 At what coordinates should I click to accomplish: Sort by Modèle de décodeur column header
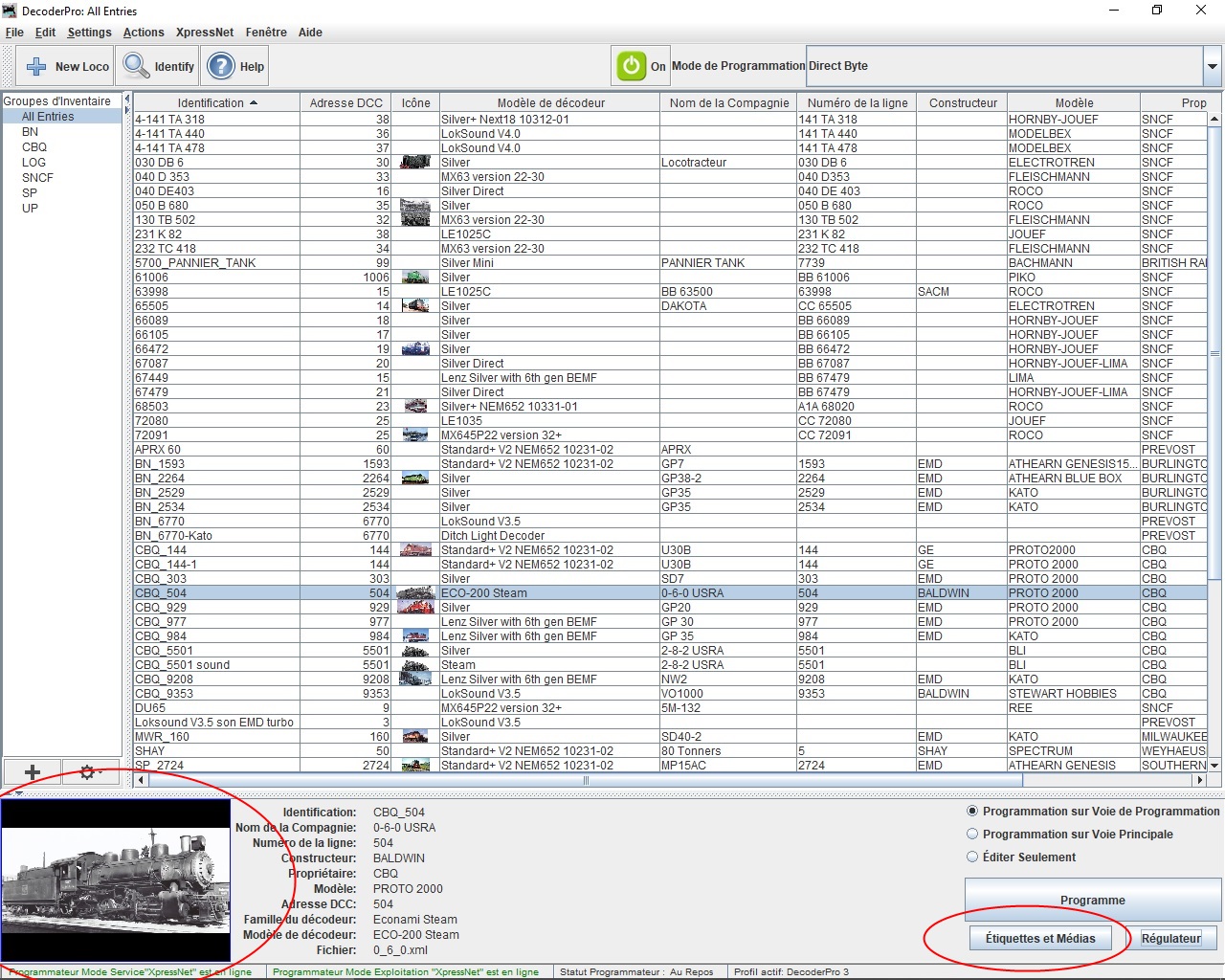(550, 102)
